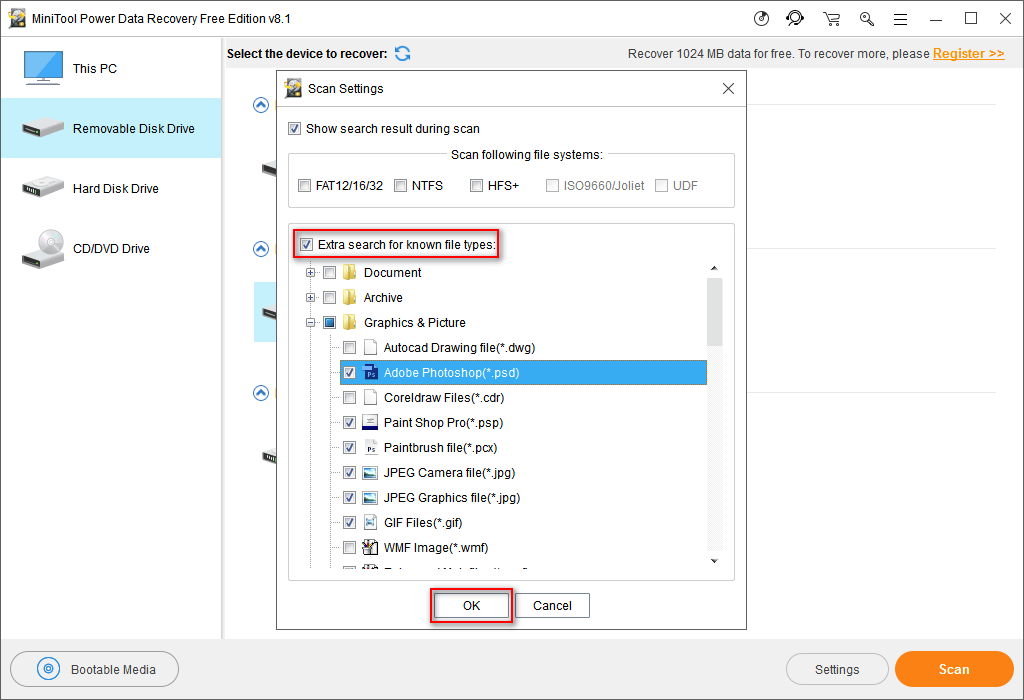Image resolution: width=1024 pixels, height=700 pixels.
Task: Collapse the second device group chevron
Action: (261, 249)
